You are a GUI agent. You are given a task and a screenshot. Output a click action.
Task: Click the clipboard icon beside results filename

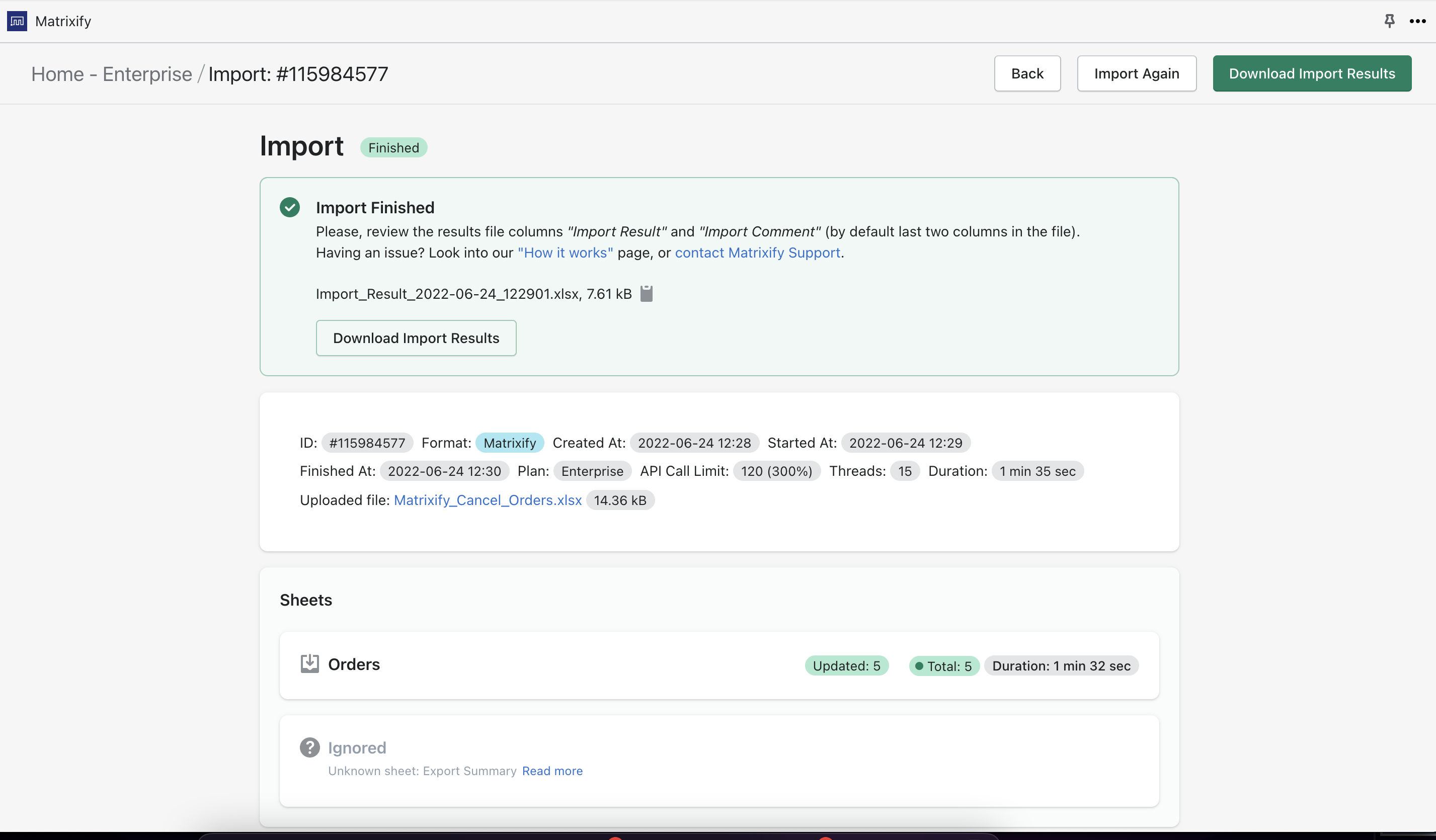point(646,294)
